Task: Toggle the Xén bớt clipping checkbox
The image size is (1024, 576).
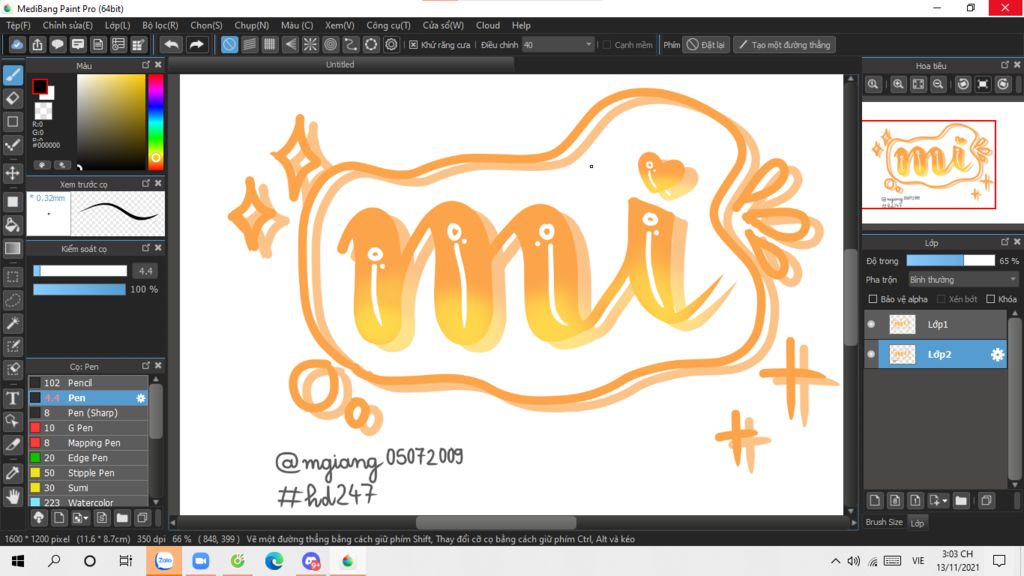Action: 941,299
